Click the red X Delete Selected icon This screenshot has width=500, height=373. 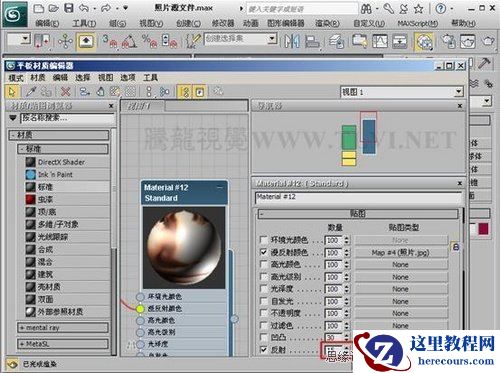[66, 92]
